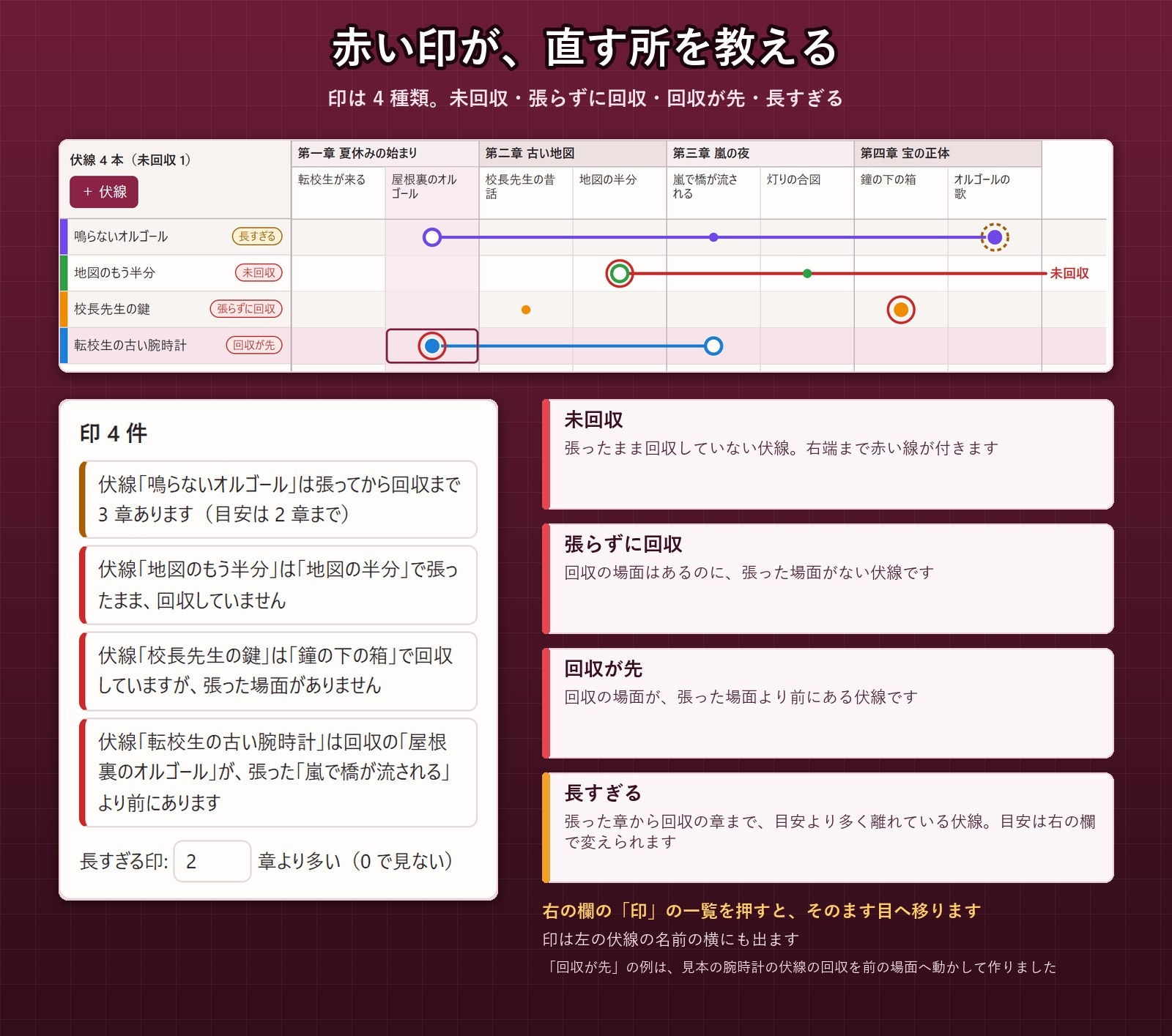Click the scene column header "校長先生の昔話"

click(x=526, y=193)
